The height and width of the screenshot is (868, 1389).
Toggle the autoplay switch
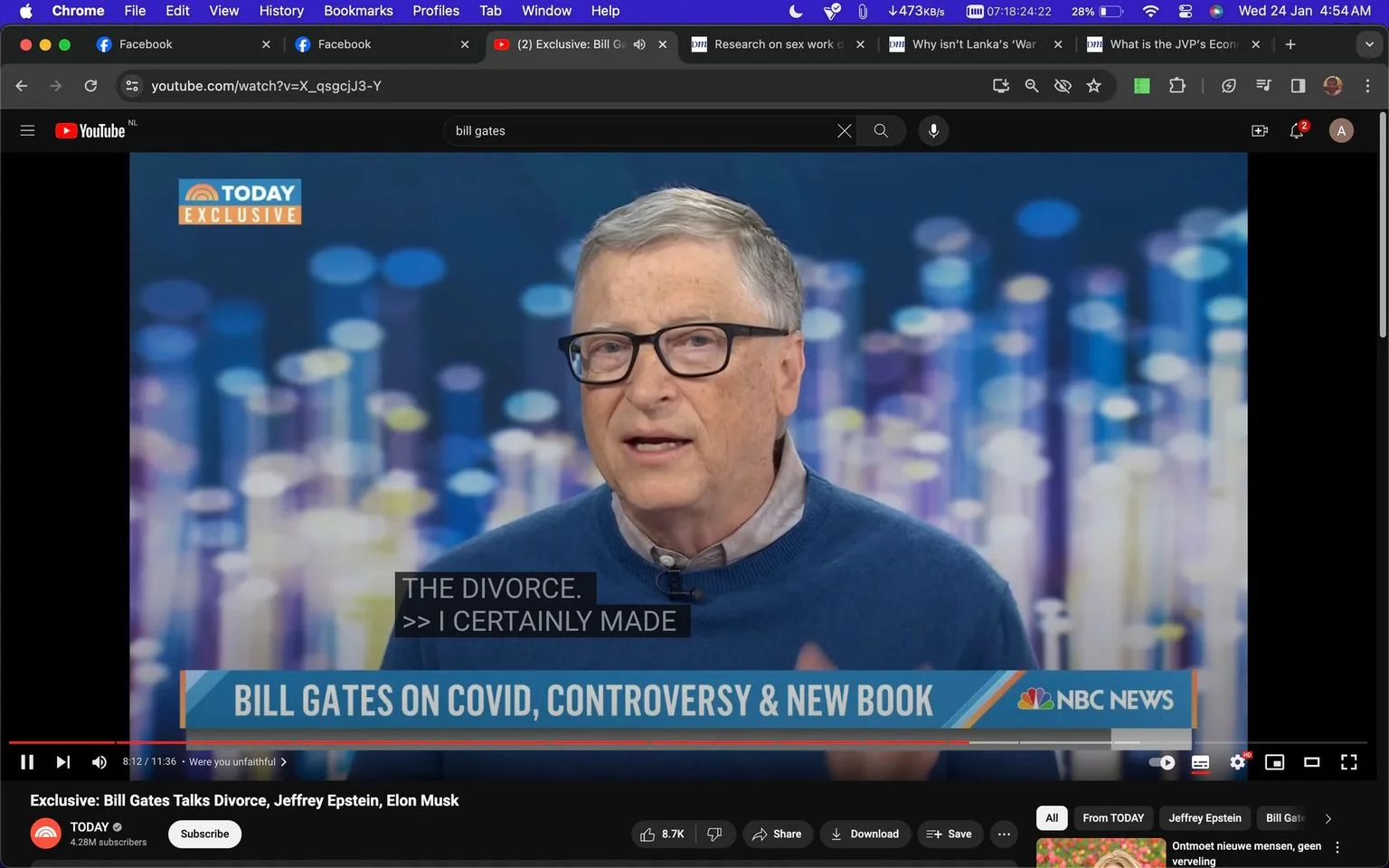pos(1162,762)
